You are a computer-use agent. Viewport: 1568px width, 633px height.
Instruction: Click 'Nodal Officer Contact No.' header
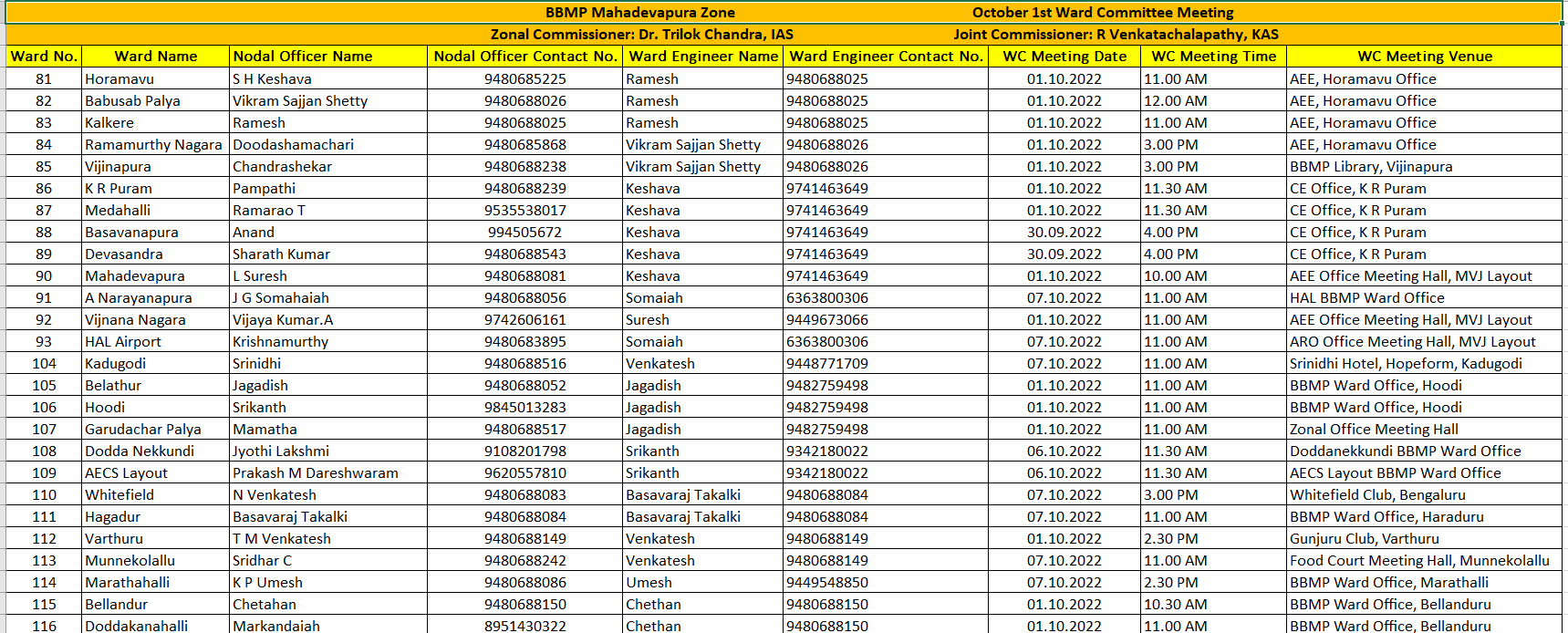(525, 57)
